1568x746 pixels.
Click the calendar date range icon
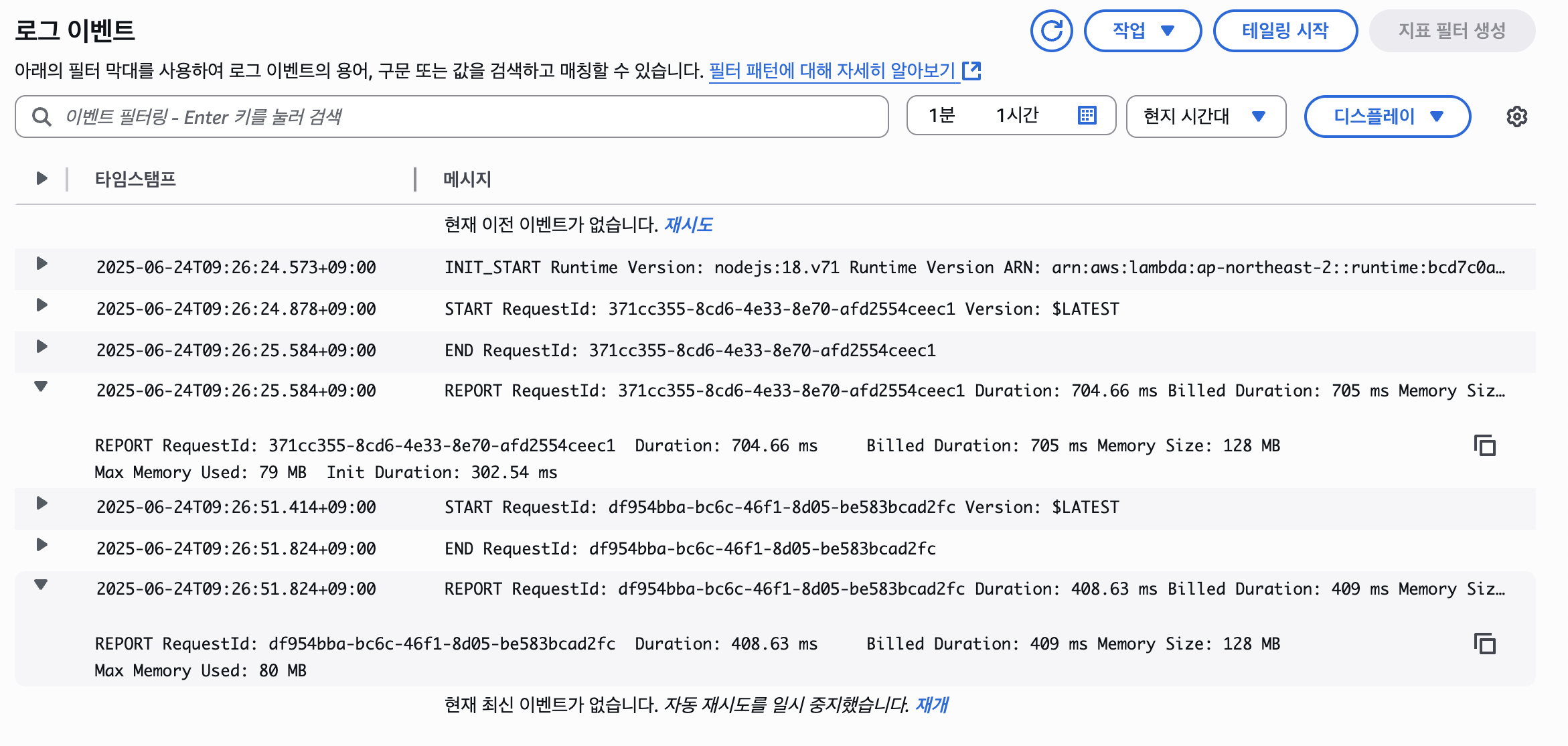[x=1087, y=116]
